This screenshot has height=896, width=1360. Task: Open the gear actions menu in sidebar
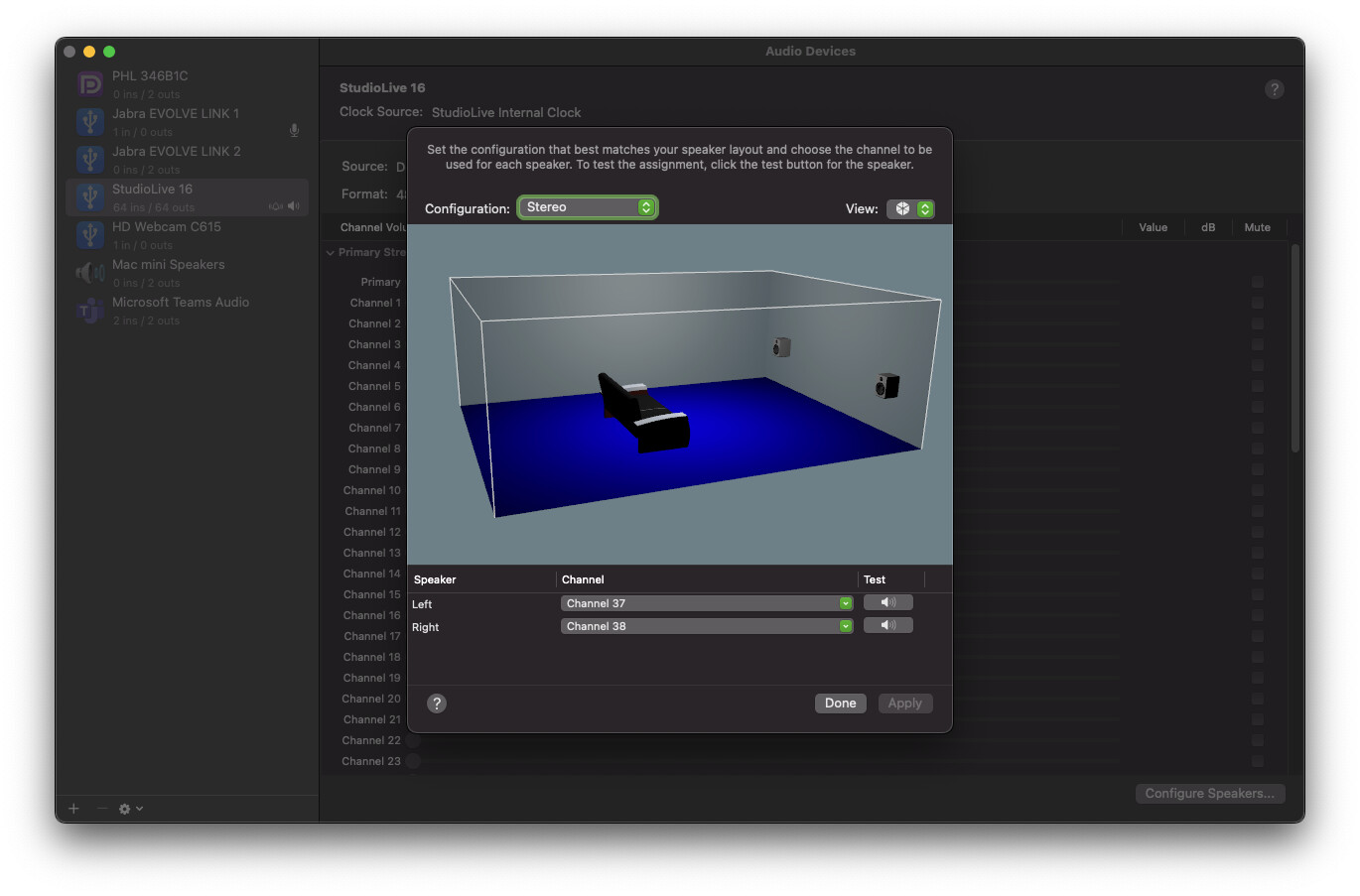point(131,809)
